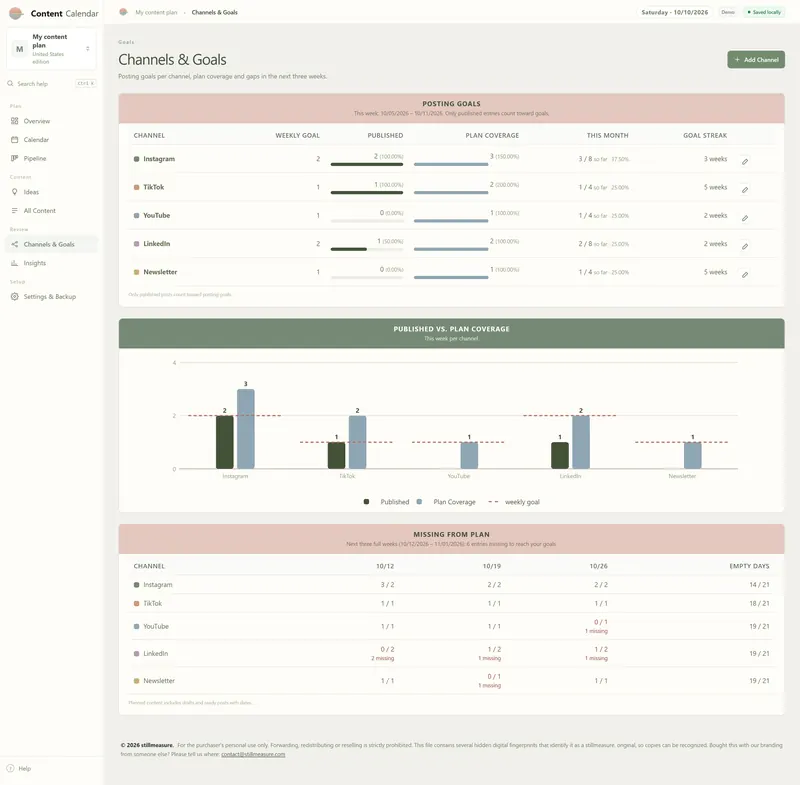Click the 10/19 week column header
Screen dimensions: 800x785
click(492, 566)
